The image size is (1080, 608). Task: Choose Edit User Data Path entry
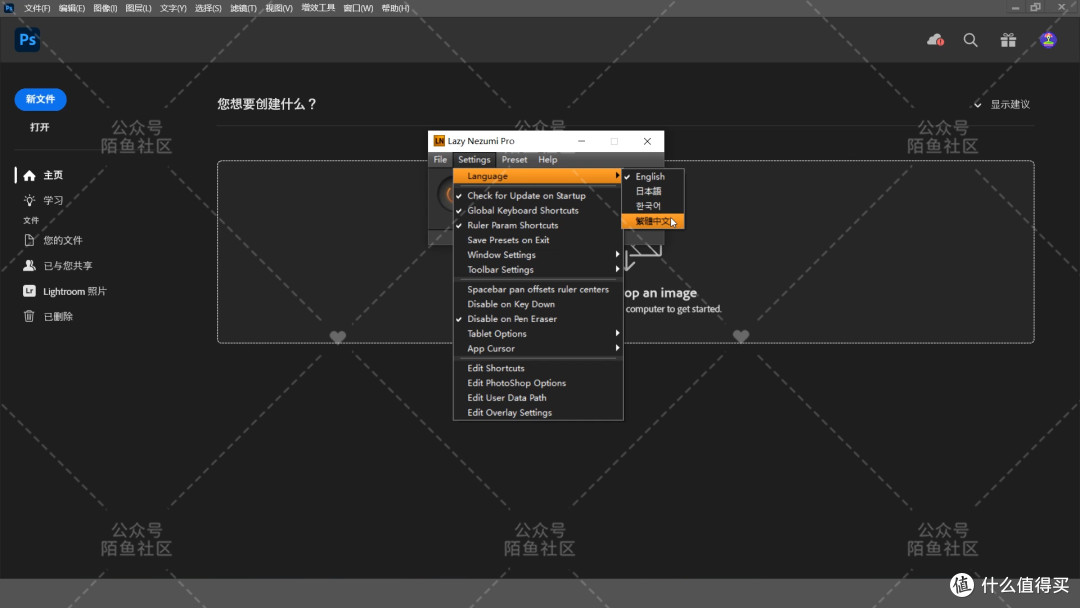click(x=538, y=398)
